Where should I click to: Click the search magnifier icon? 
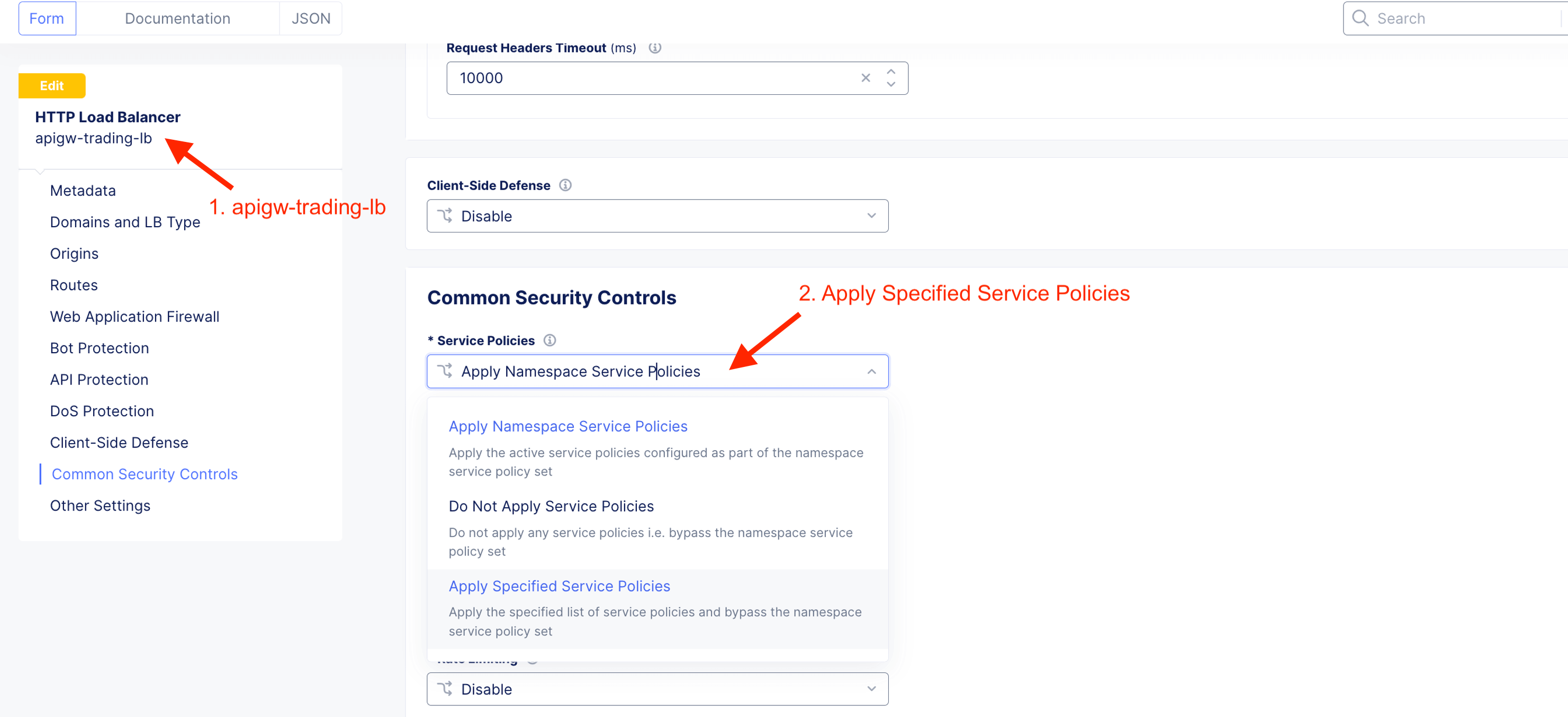[1360, 18]
